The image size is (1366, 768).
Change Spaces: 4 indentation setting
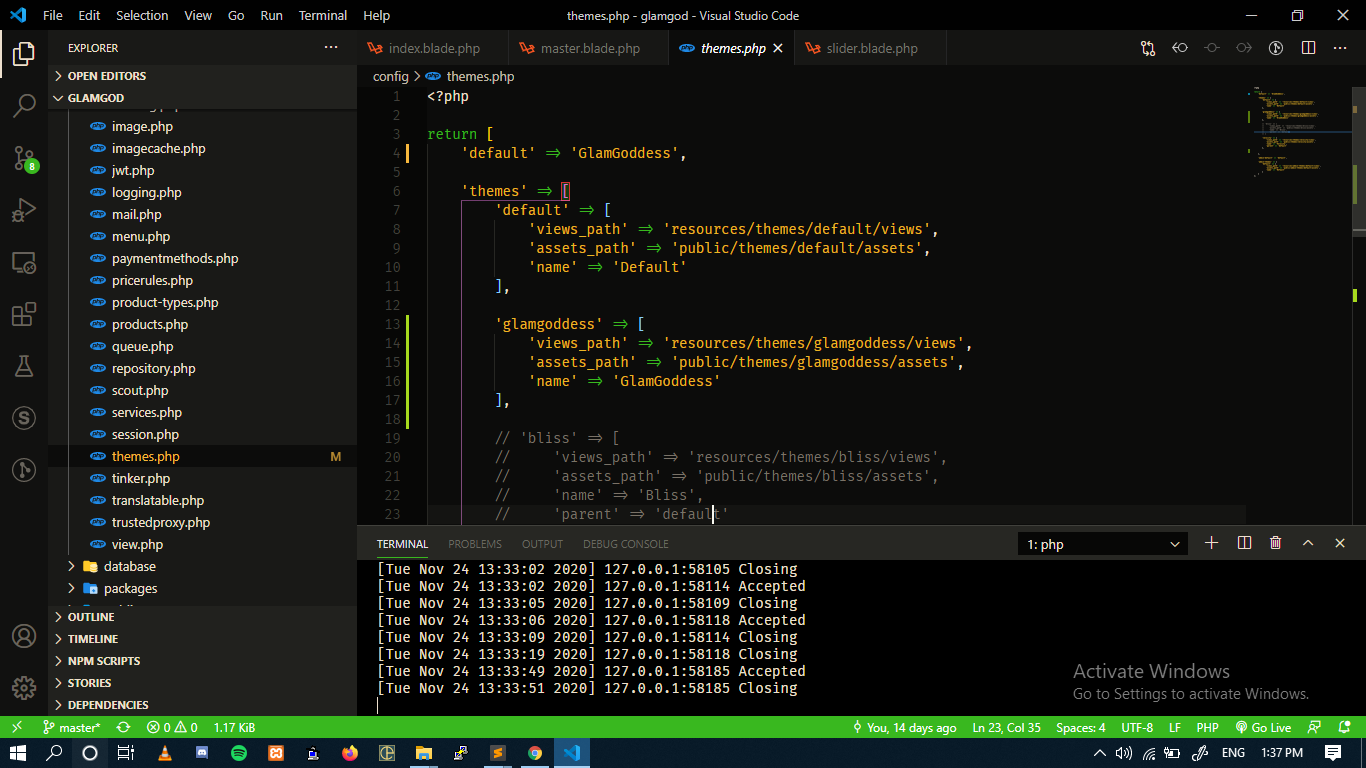[1081, 727]
